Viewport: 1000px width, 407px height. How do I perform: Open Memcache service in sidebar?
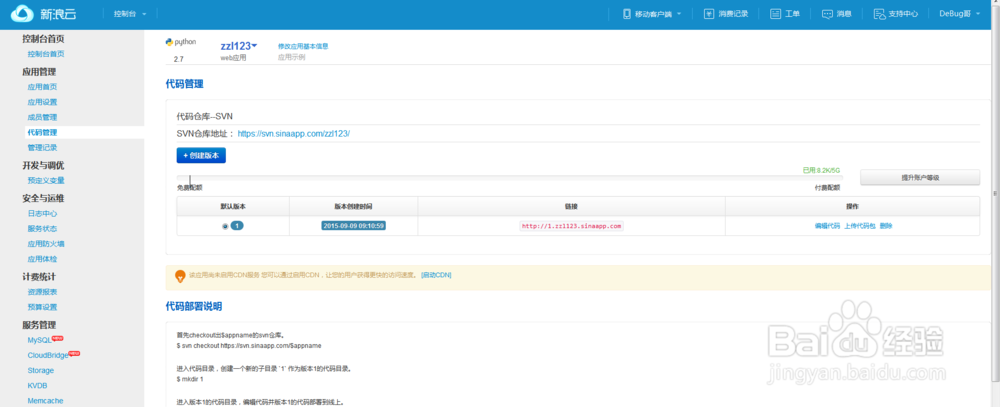pyautogui.click(x=45, y=401)
